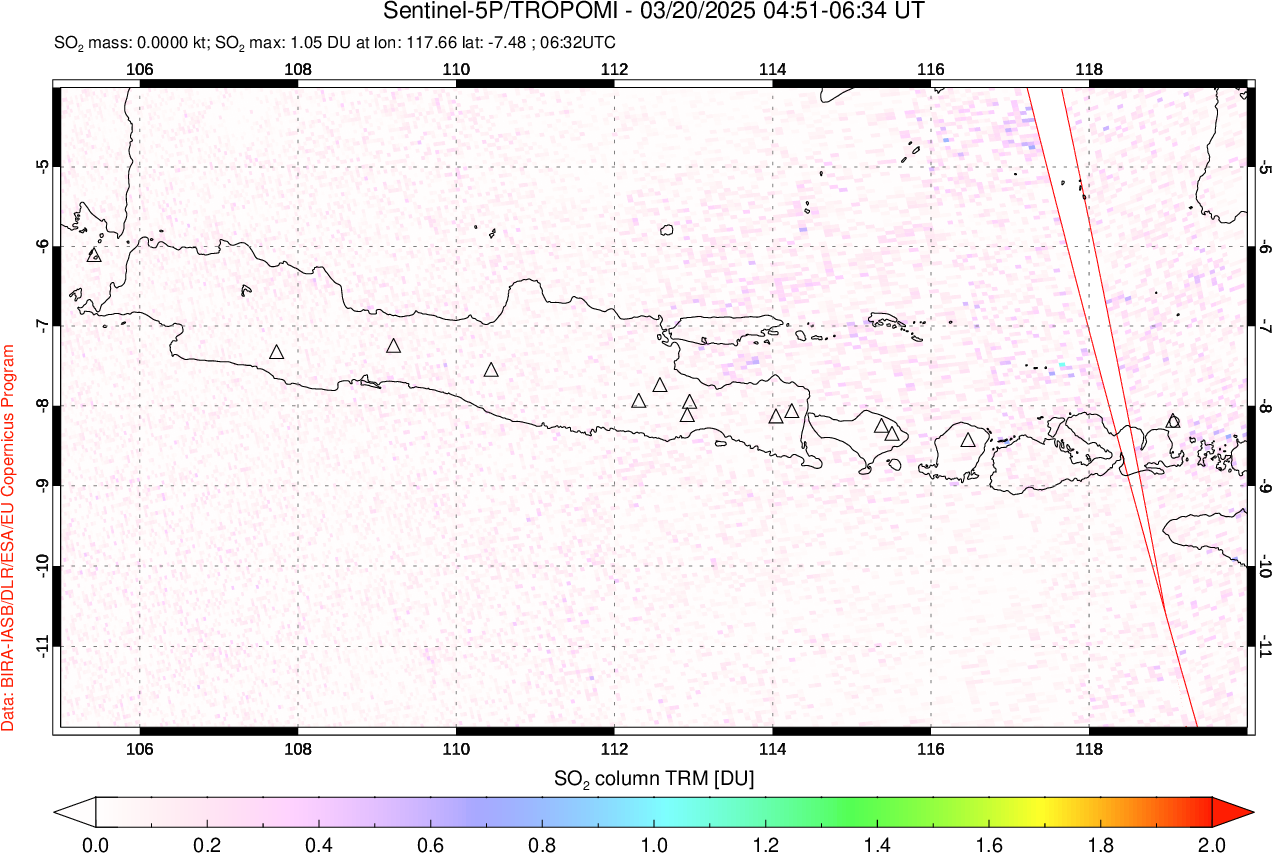Click the top axis longitude label 110

[456, 69]
